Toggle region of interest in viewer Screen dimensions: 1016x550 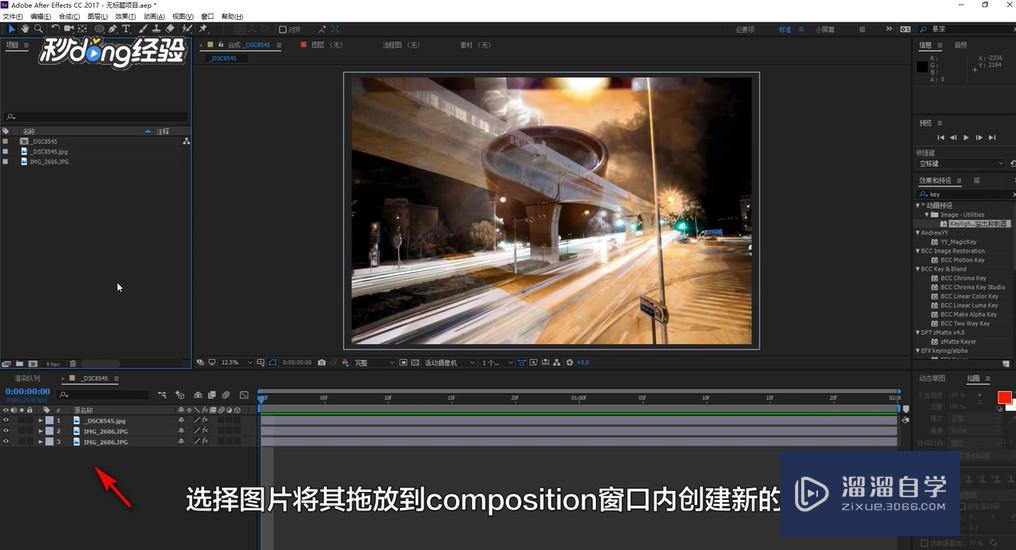pos(403,363)
